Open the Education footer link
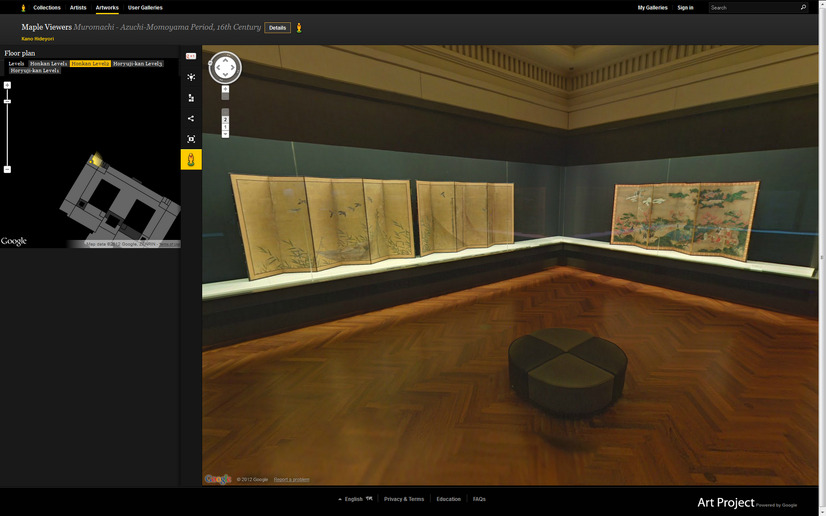This screenshot has height=516, width=826. coord(448,499)
